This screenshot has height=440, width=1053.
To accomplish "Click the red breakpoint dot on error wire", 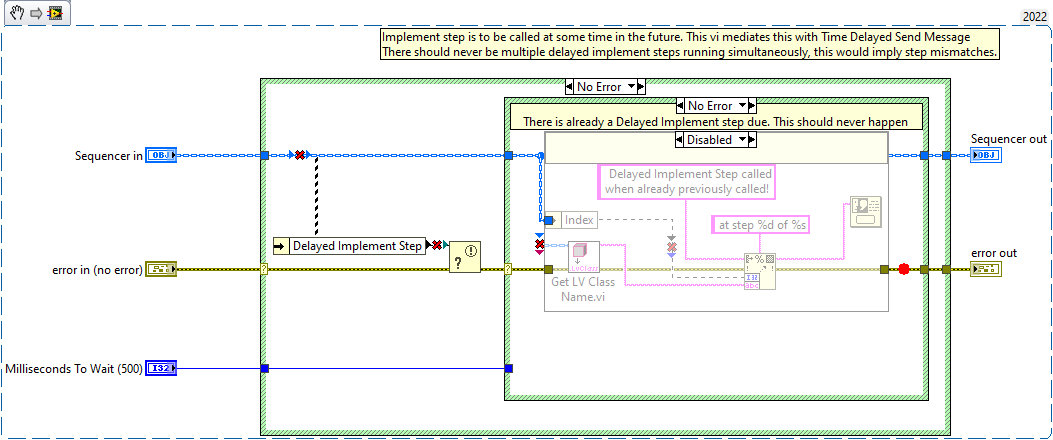I will 903,269.
